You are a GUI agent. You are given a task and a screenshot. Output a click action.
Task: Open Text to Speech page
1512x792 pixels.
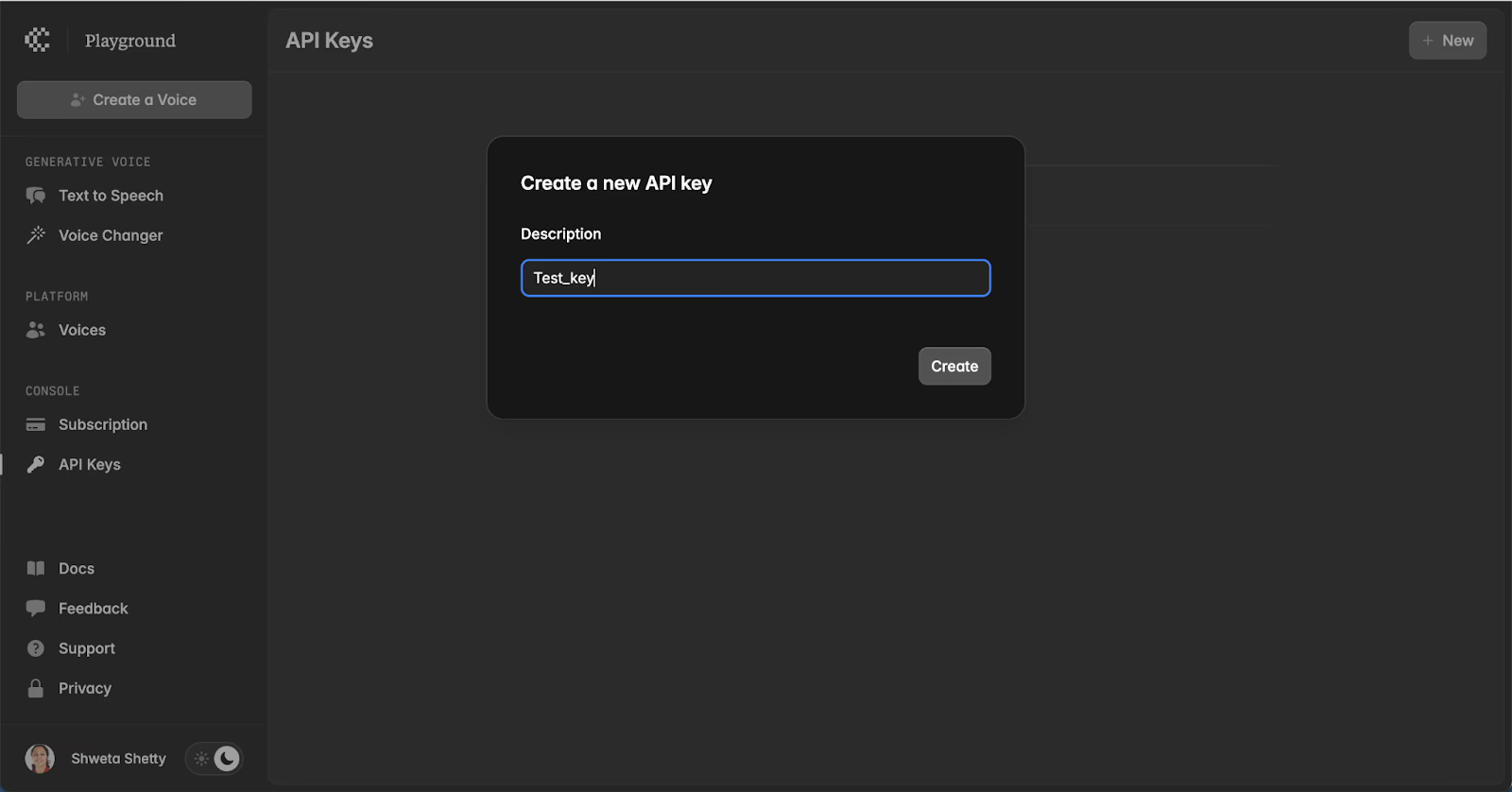(x=111, y=196)
